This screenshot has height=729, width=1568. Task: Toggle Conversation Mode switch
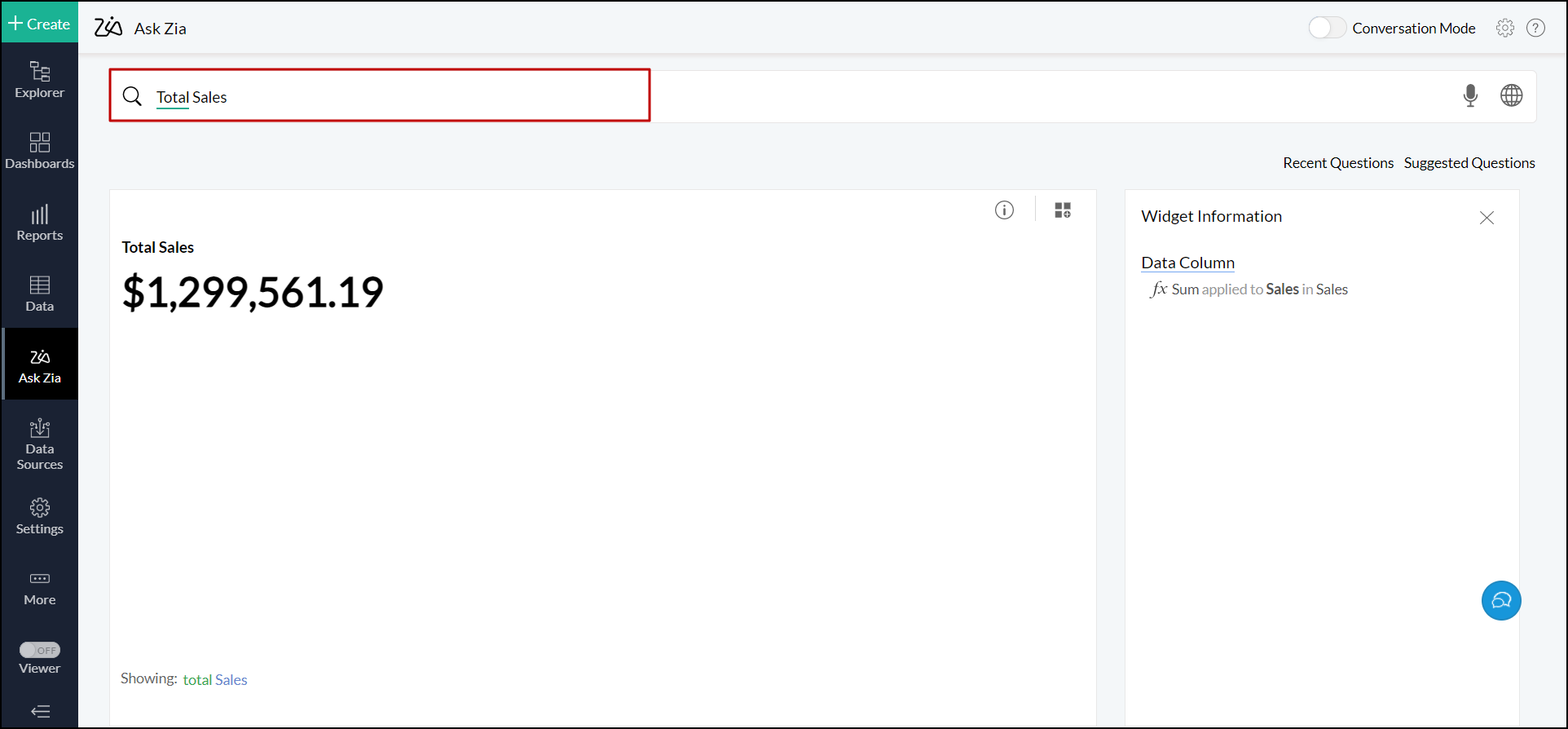1326,29
